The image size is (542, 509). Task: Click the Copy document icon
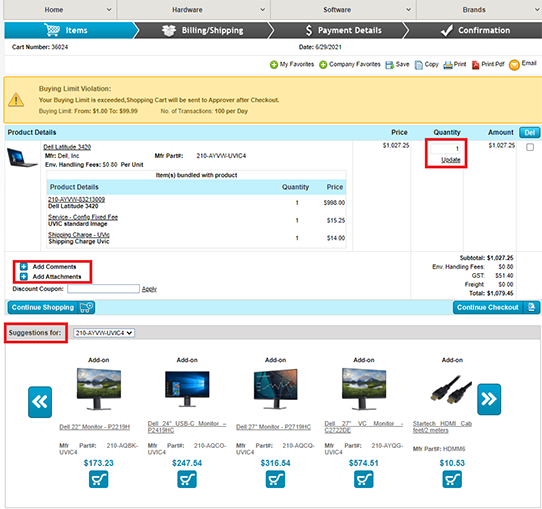coord(418,65)
